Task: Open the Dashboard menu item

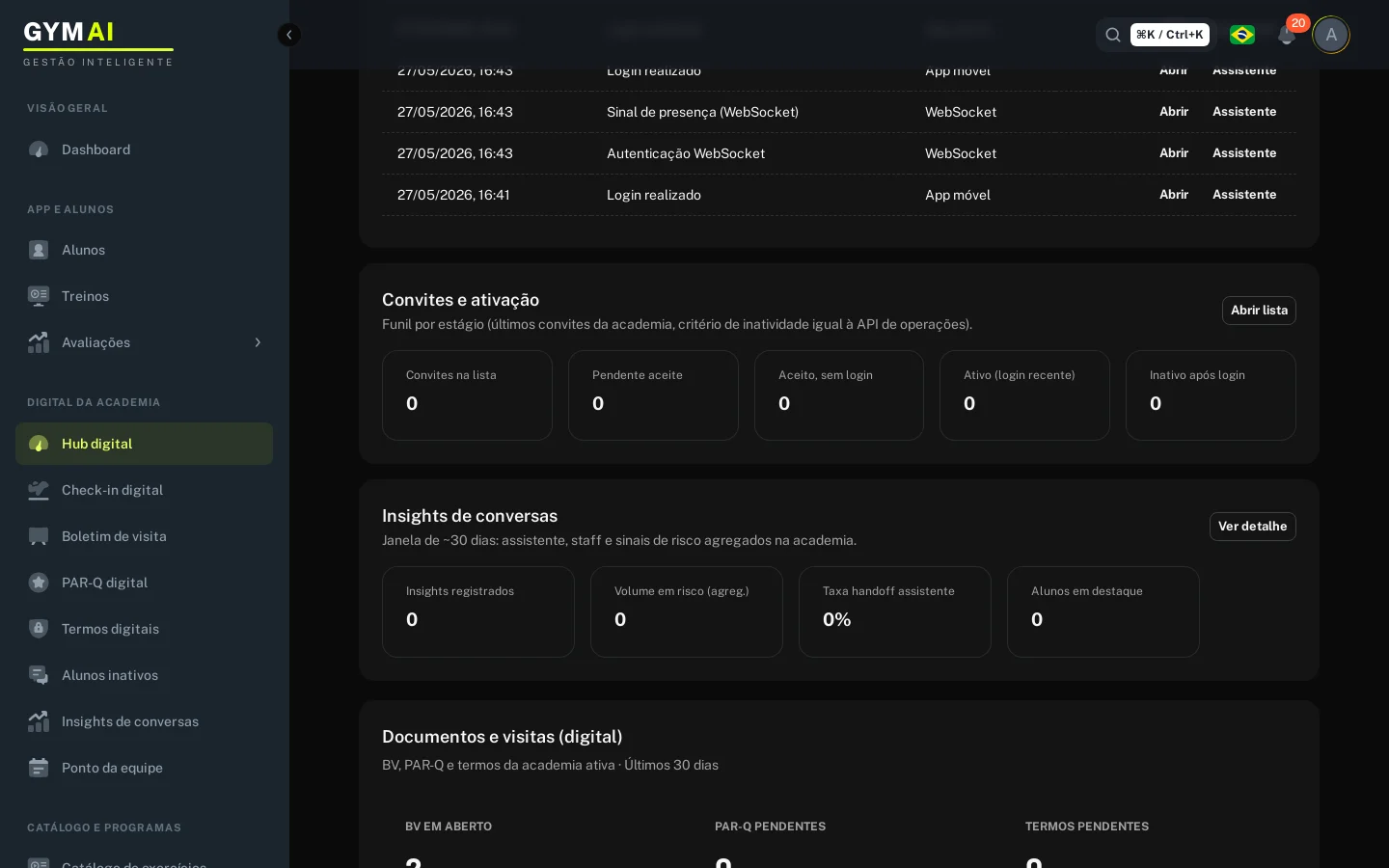Action: point(145,149)
